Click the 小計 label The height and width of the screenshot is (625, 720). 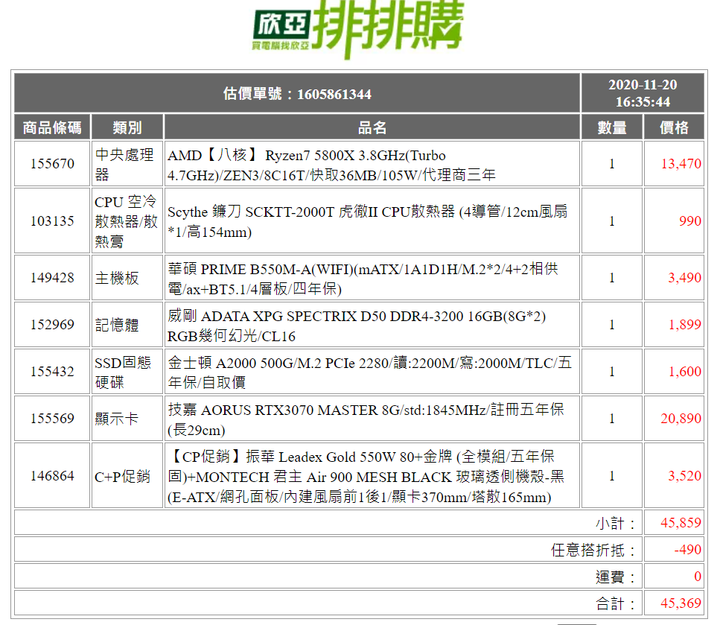(x=615, y=523)
